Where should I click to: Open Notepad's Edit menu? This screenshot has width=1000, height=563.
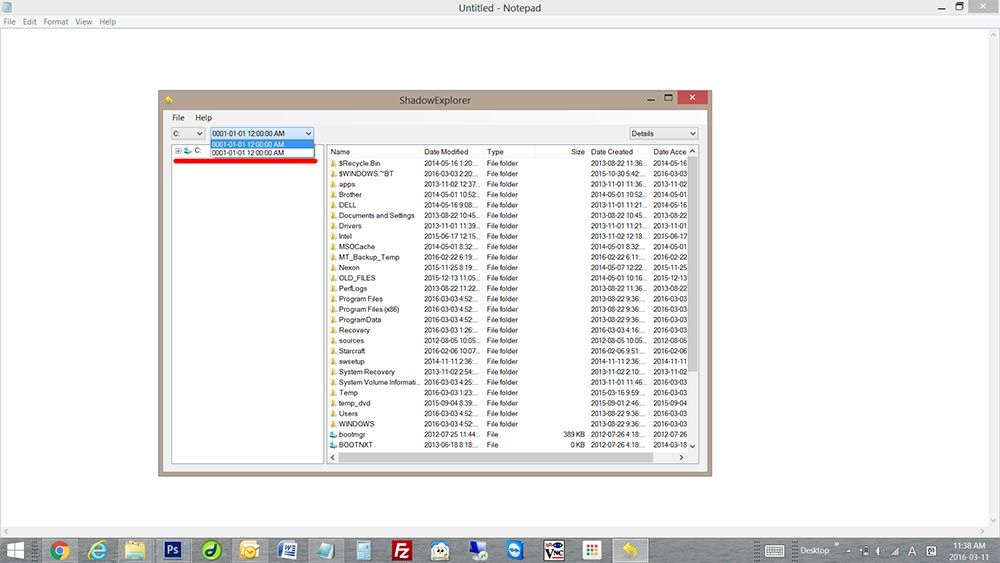[29, 22]
